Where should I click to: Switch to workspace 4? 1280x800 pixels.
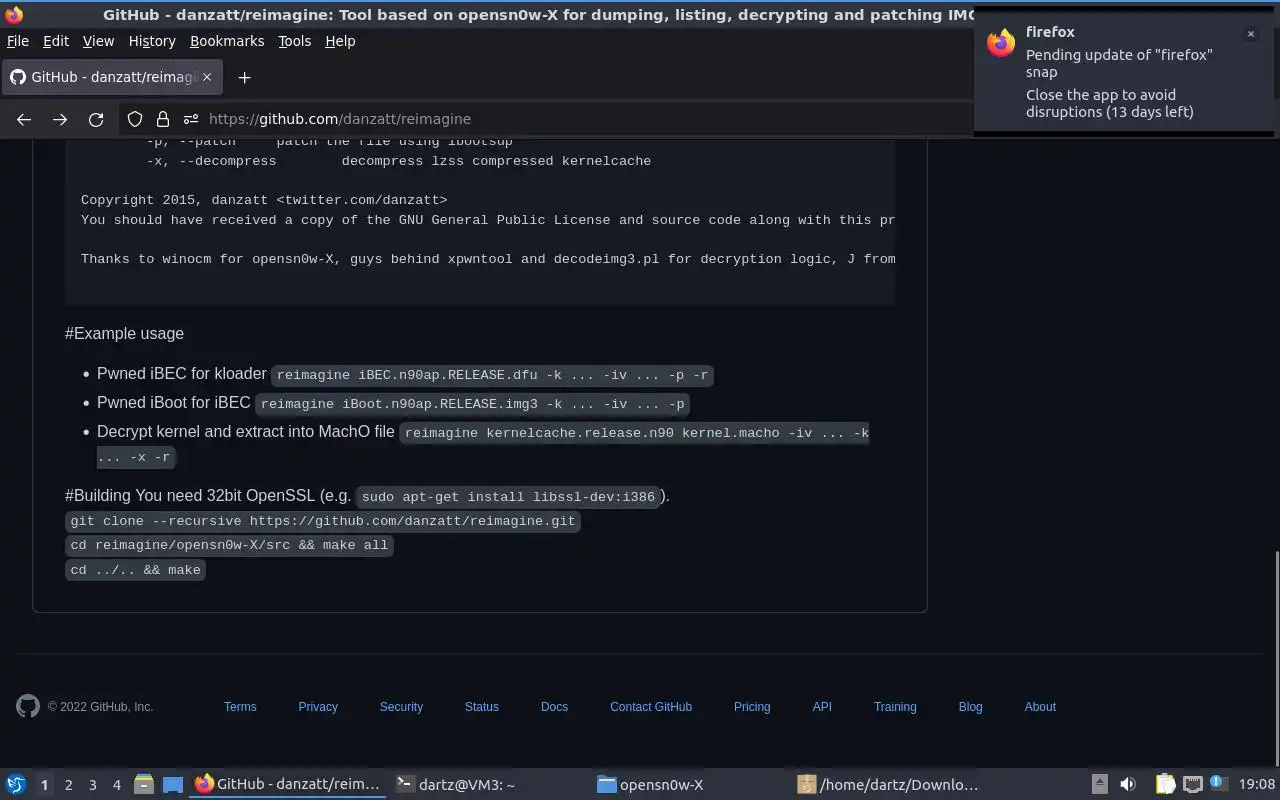click(x=116, y=785)
